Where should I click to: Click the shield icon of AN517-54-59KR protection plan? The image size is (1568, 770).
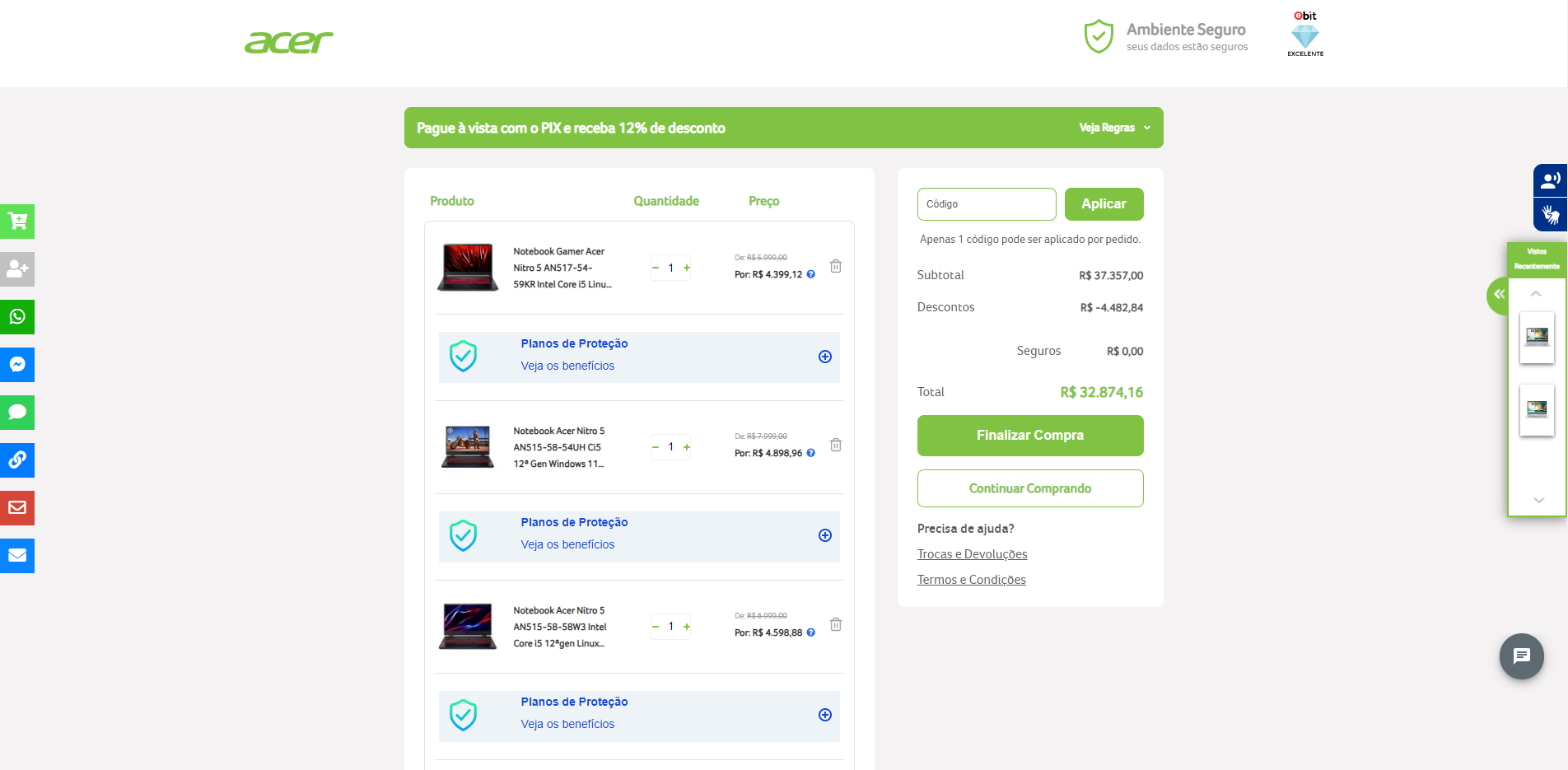click(464, 357)
